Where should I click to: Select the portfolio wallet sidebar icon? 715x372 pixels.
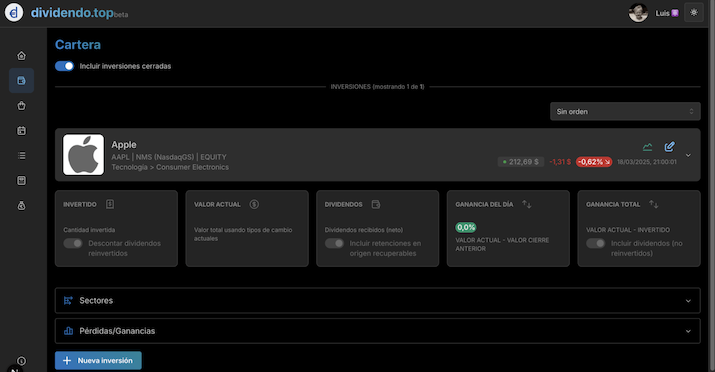point(21,81)
